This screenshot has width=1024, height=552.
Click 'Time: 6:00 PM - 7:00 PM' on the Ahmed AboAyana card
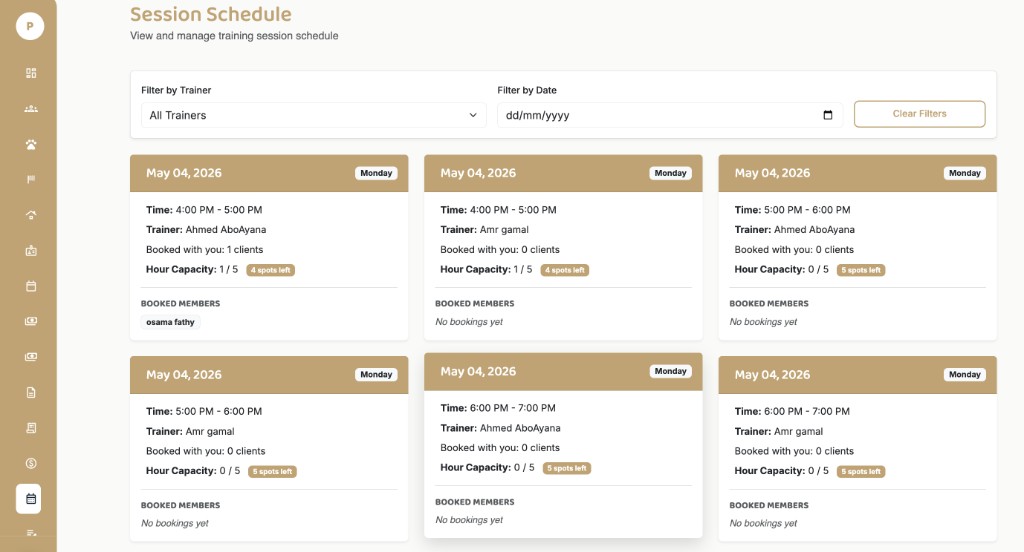498,408
